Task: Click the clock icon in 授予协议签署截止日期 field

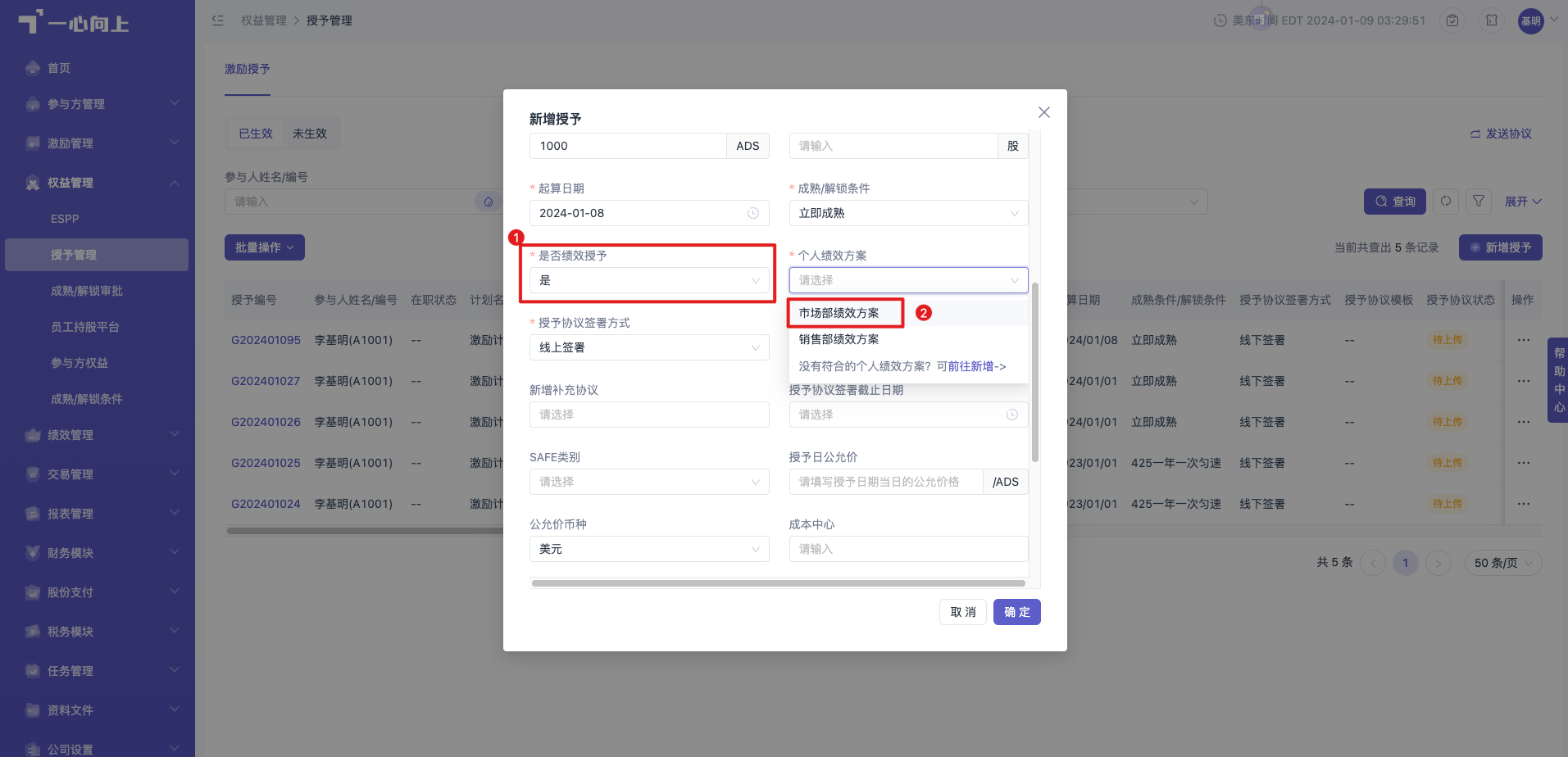Action: (x=1012, y=415)
